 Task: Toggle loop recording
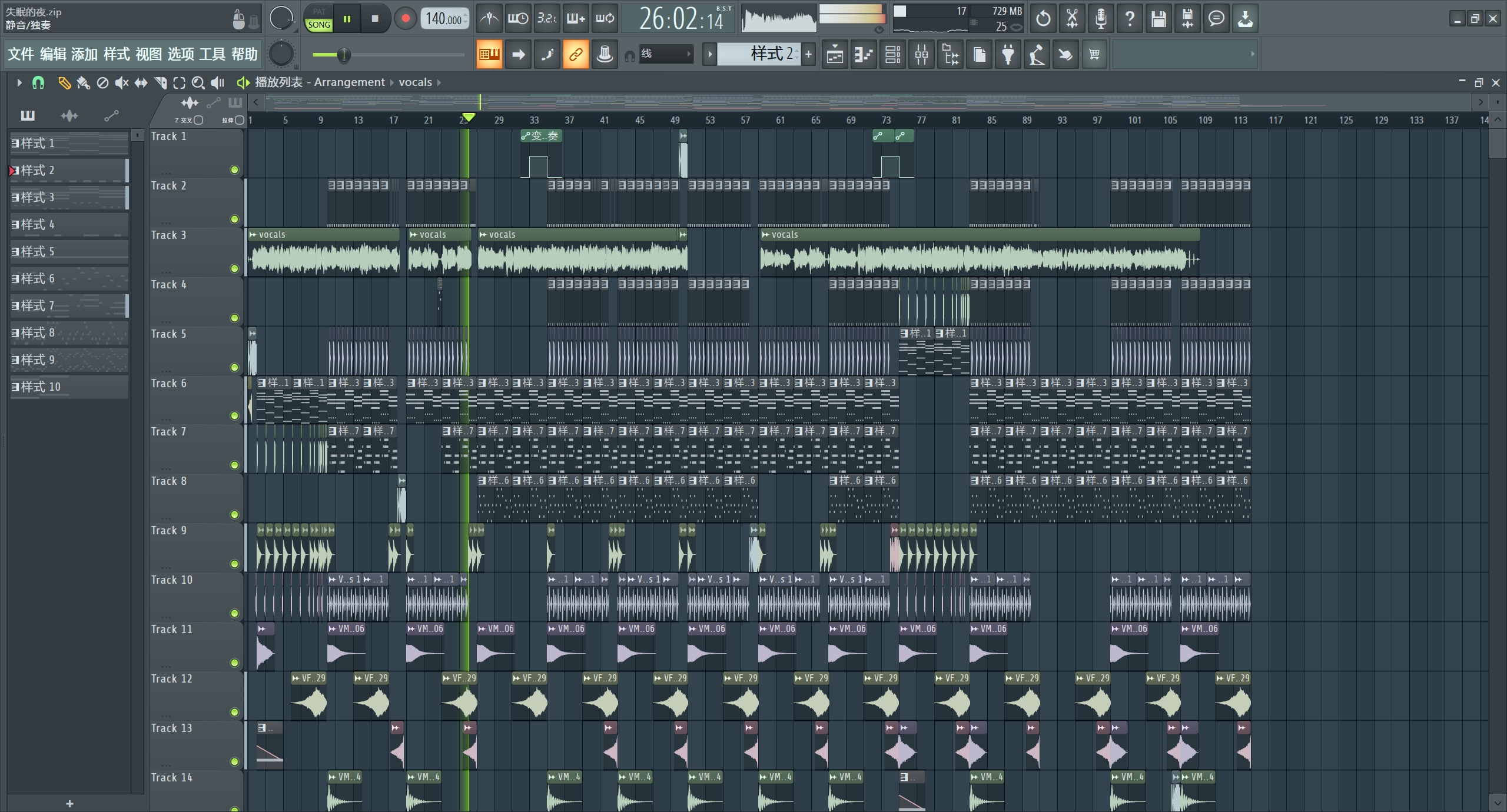(605, 19)
